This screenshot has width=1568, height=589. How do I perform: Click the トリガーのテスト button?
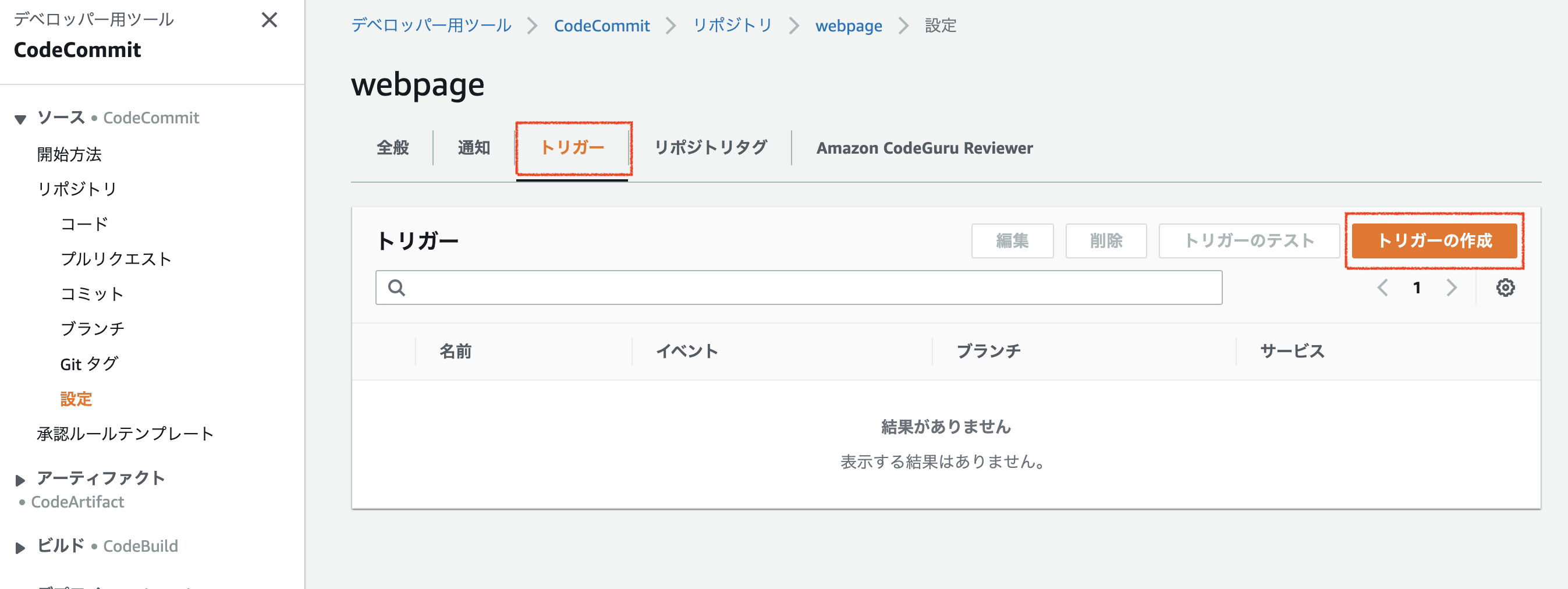(x=1249, y=241)
